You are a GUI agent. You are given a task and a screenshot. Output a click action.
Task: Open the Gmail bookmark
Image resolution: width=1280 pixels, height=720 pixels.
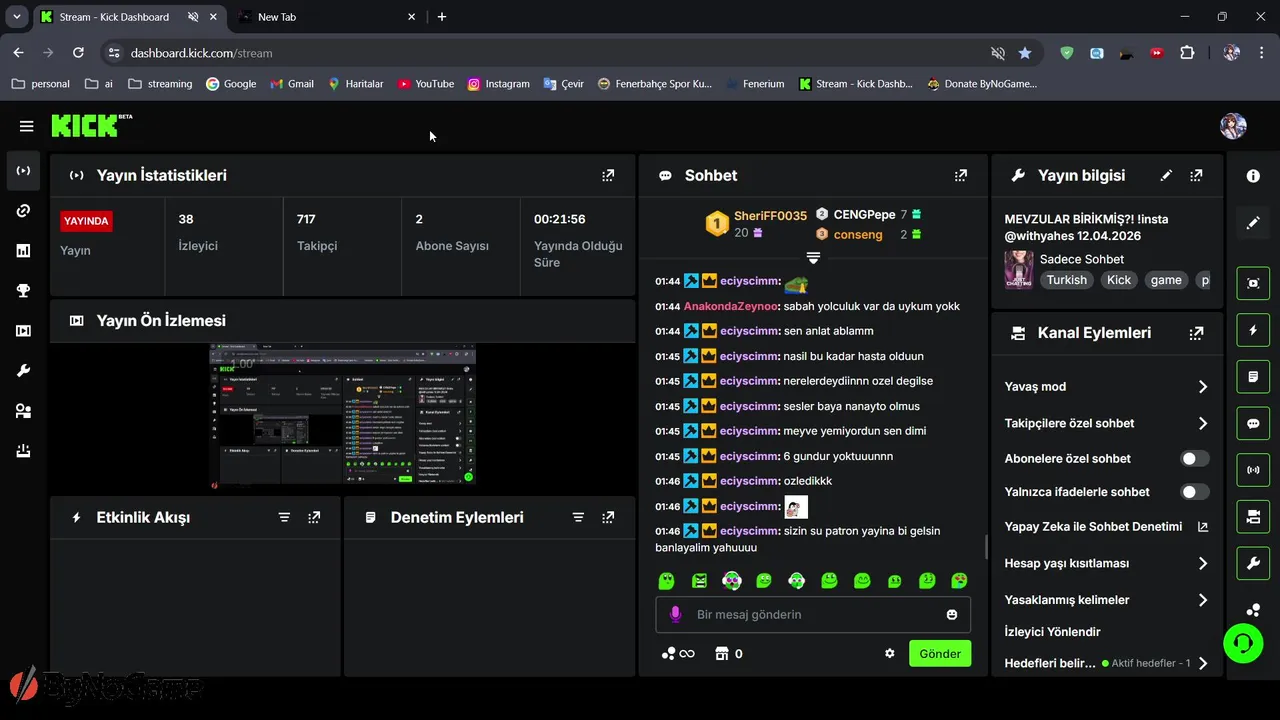(292, 84)
